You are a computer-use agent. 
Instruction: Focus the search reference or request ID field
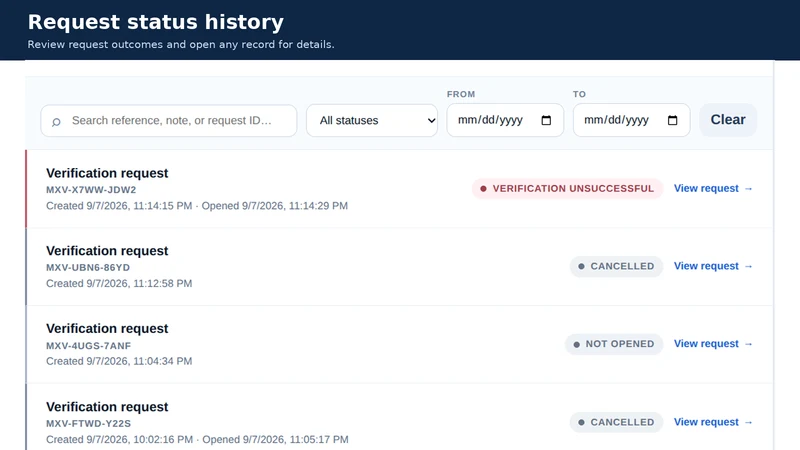coord(169,120)
